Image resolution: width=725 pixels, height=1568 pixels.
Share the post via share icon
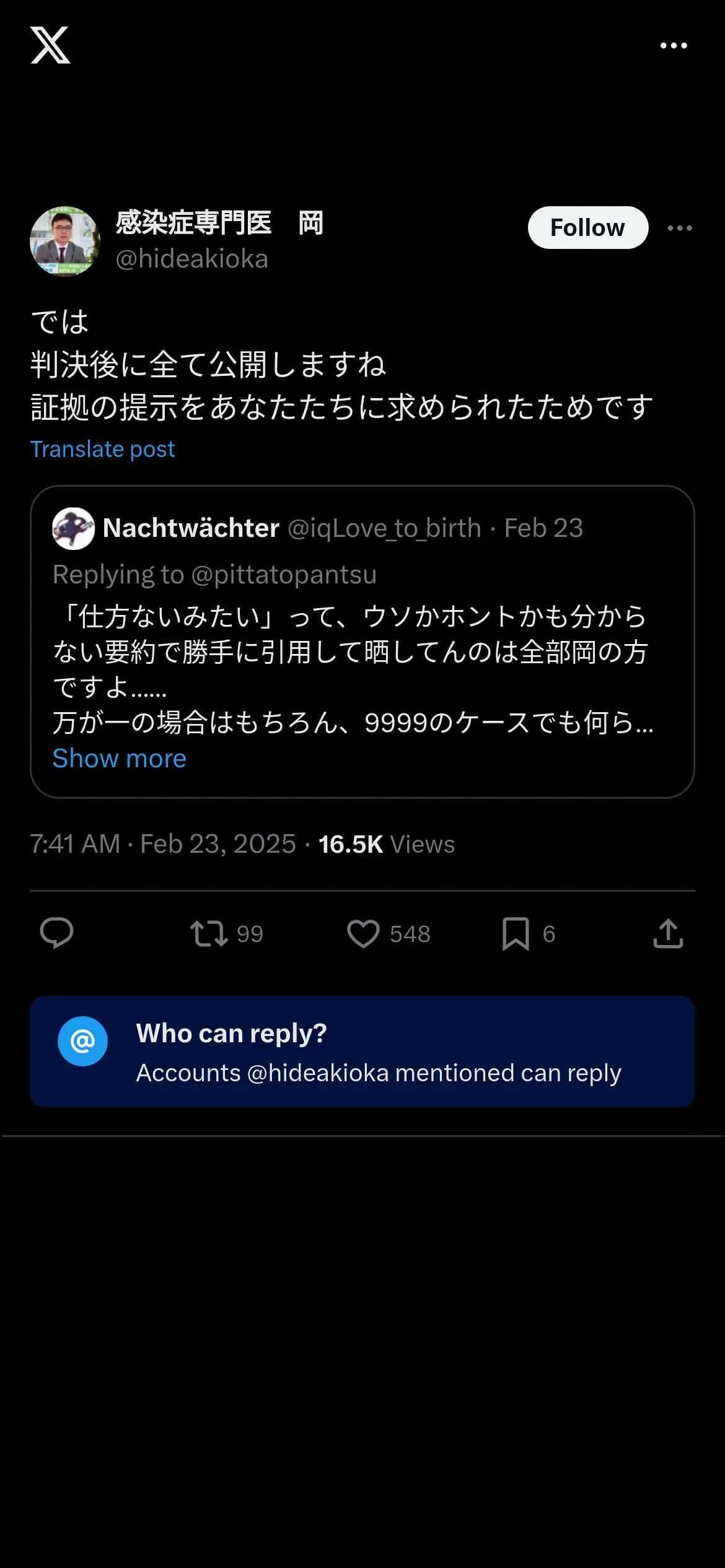(668, 933)
